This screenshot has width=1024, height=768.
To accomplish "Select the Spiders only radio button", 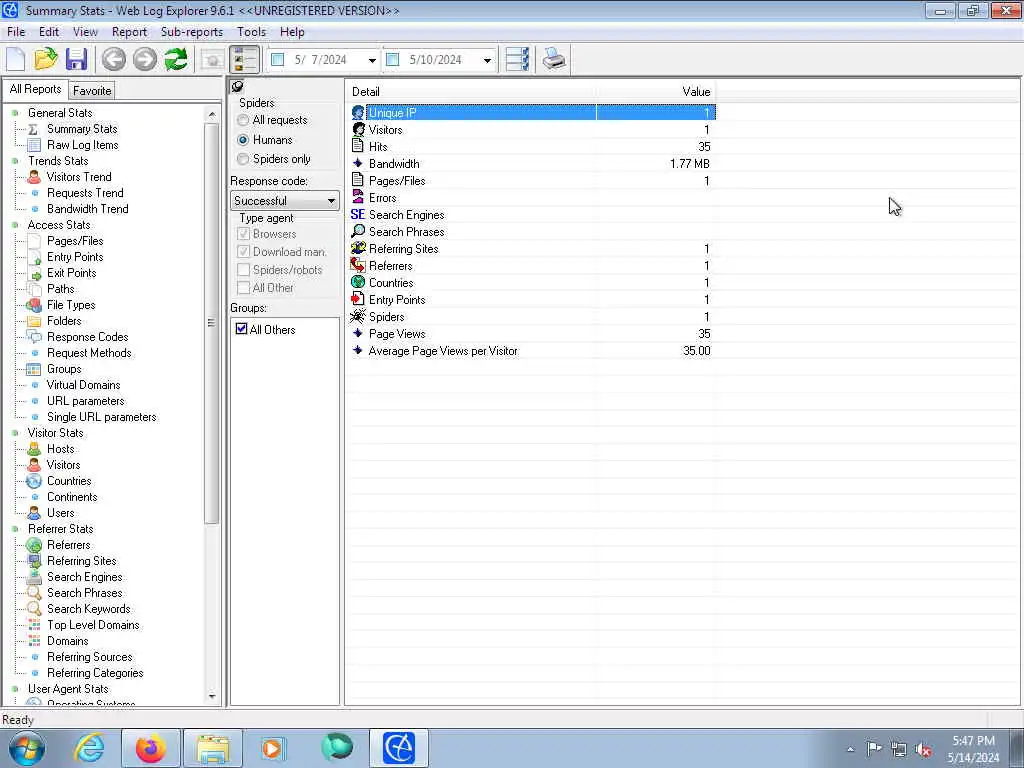I will pyautogui.click(x=243, y=159).
